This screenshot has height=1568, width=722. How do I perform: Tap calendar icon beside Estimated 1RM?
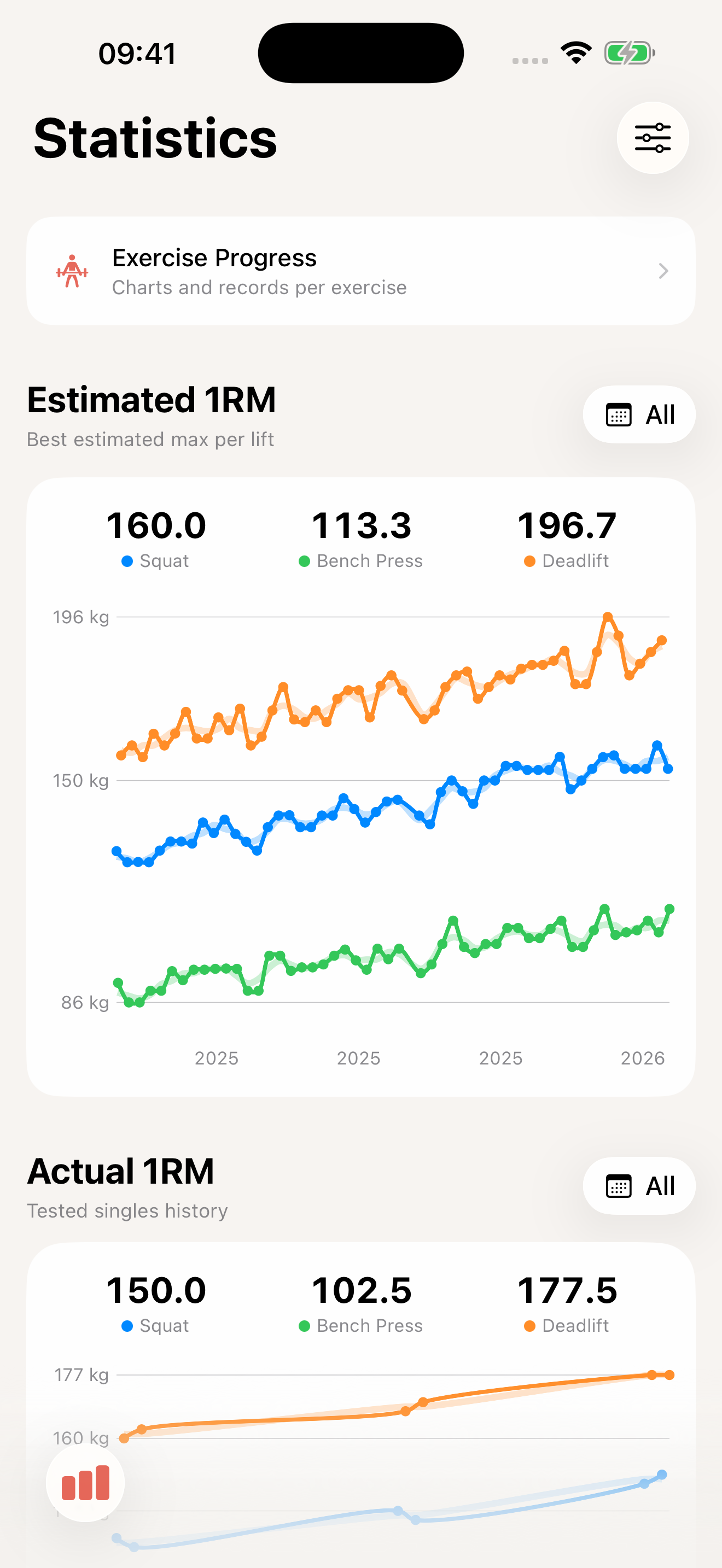coord(619,414)
